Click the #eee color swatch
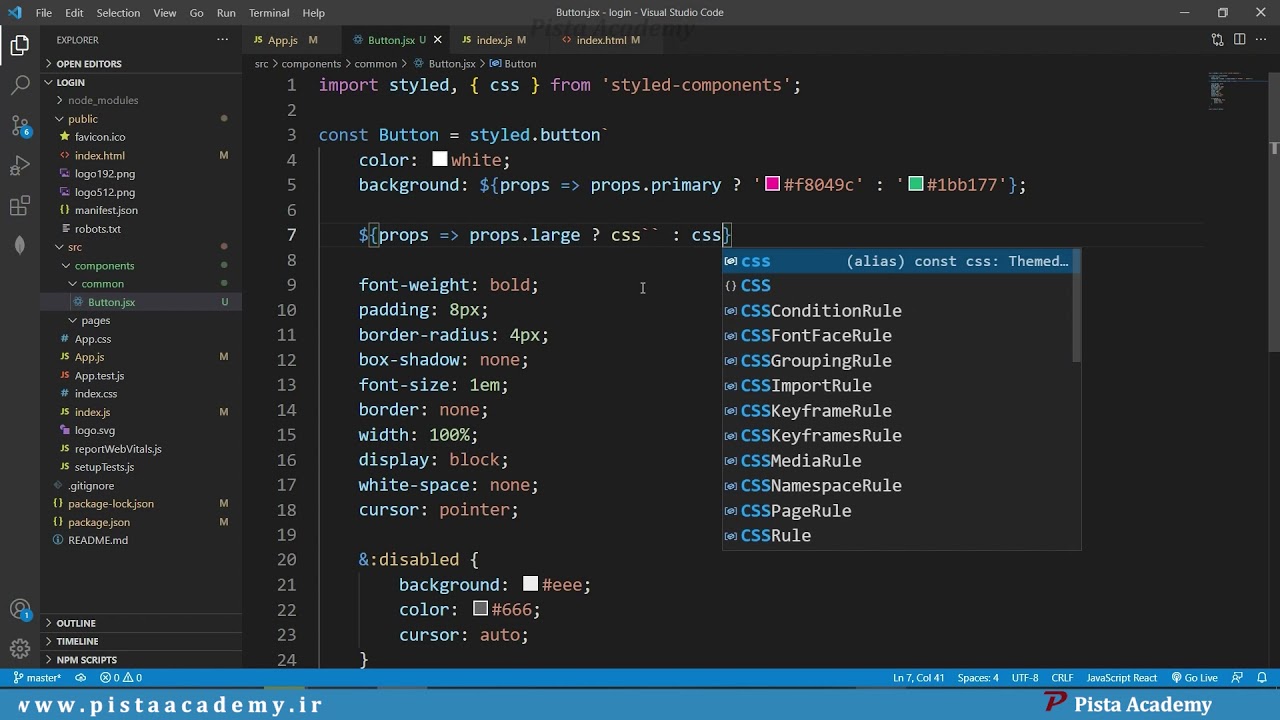 [x=530, y=585]
